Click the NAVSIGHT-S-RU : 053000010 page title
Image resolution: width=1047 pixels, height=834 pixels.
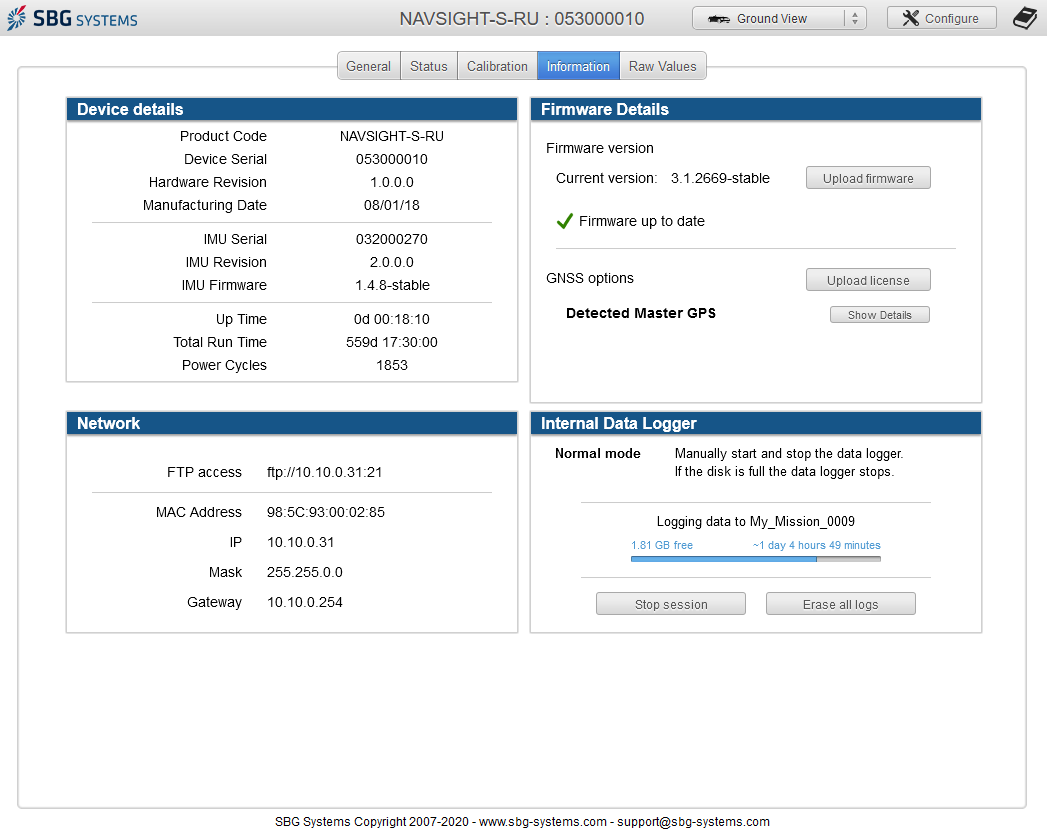(x=522, y=19)
